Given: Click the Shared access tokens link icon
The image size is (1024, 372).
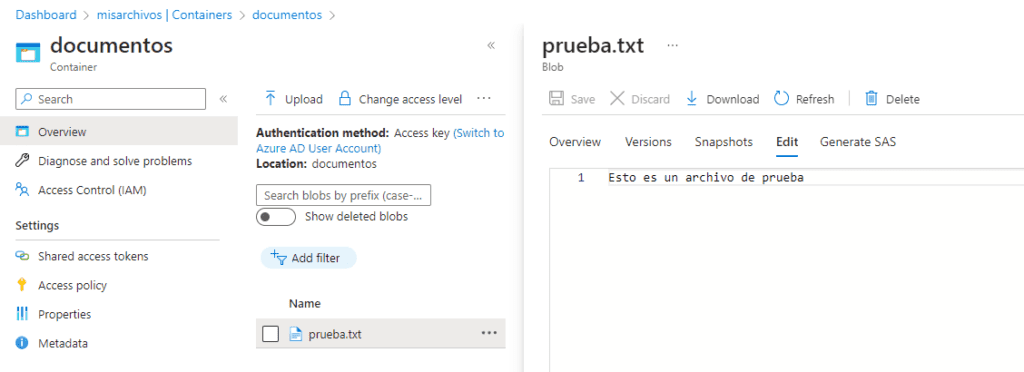Looking at the screenshot, I should click(x=22, y=256).
